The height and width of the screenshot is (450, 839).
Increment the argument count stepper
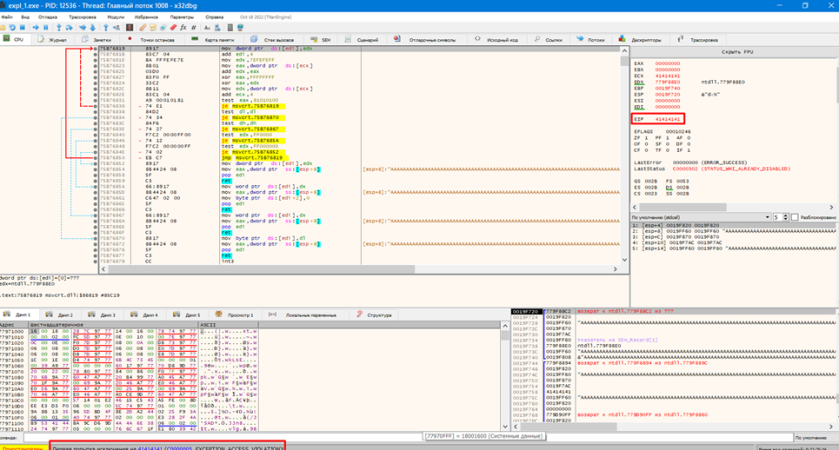click(786, 215)
